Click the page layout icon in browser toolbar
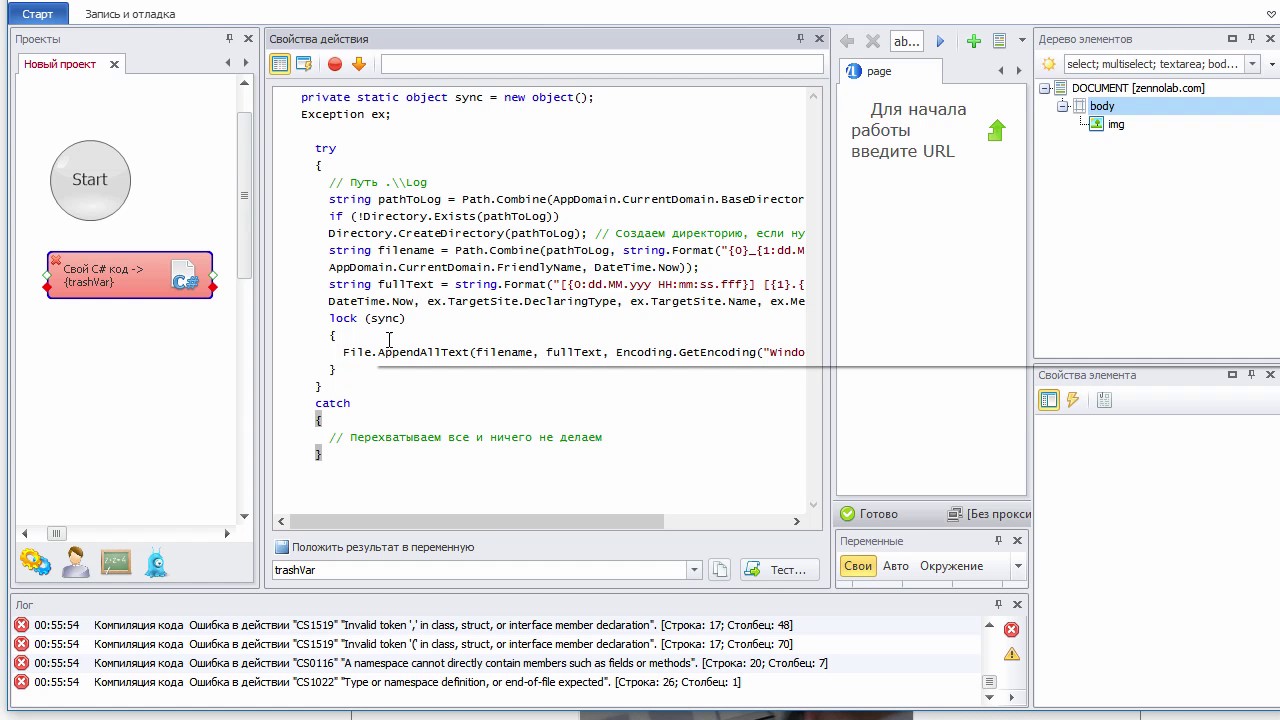 point(999,41)
